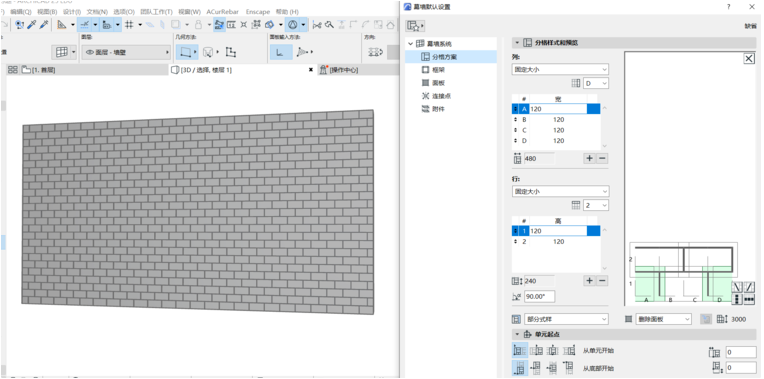Open the column 固定大小 dropdown
The height and width of the screenshot is (379, 764).
pos(560,70)
